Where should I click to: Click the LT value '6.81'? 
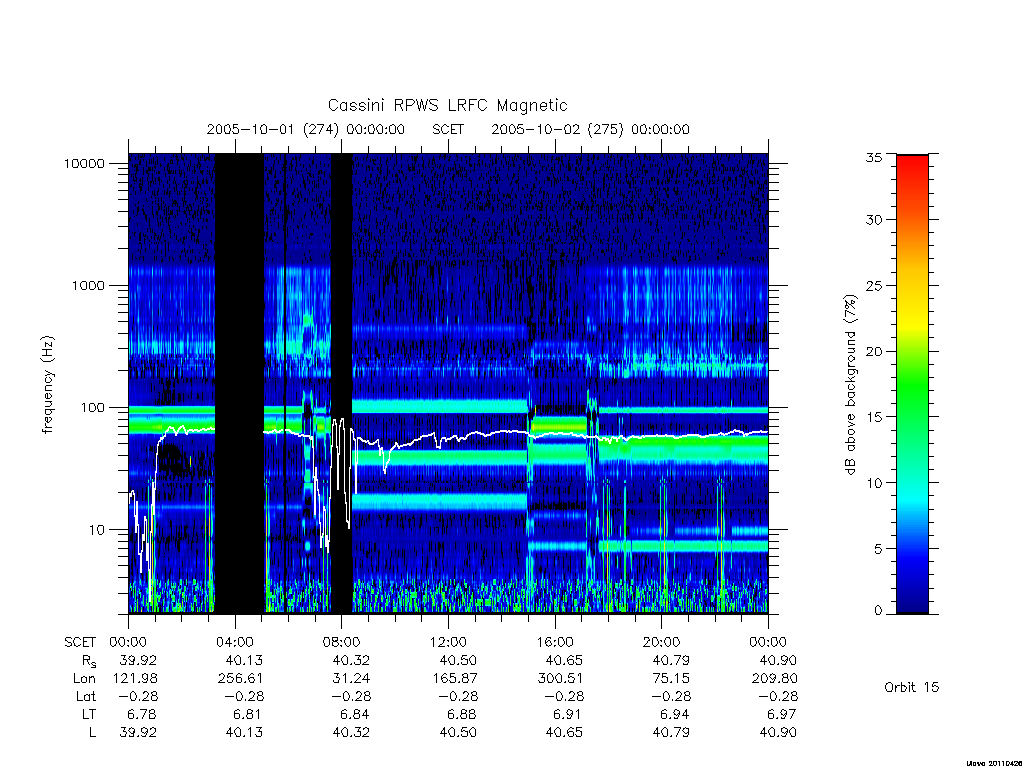[249, 714]
